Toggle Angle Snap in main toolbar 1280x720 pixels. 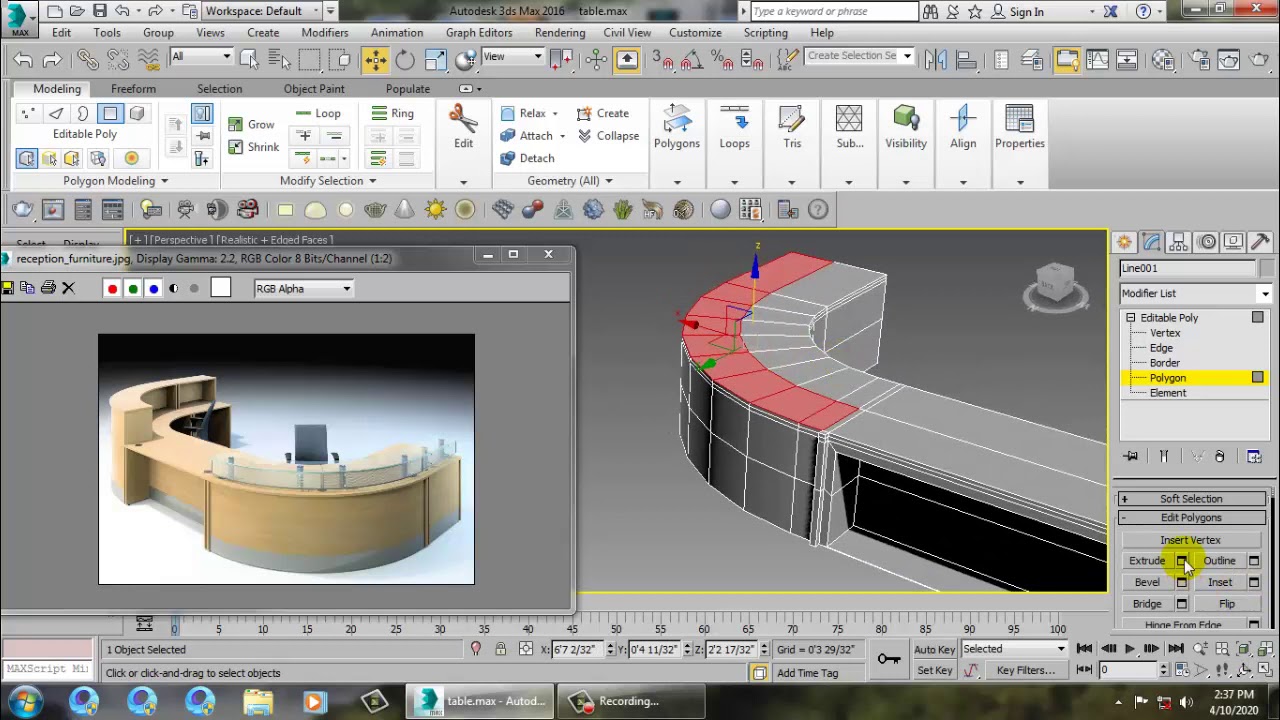691,60
